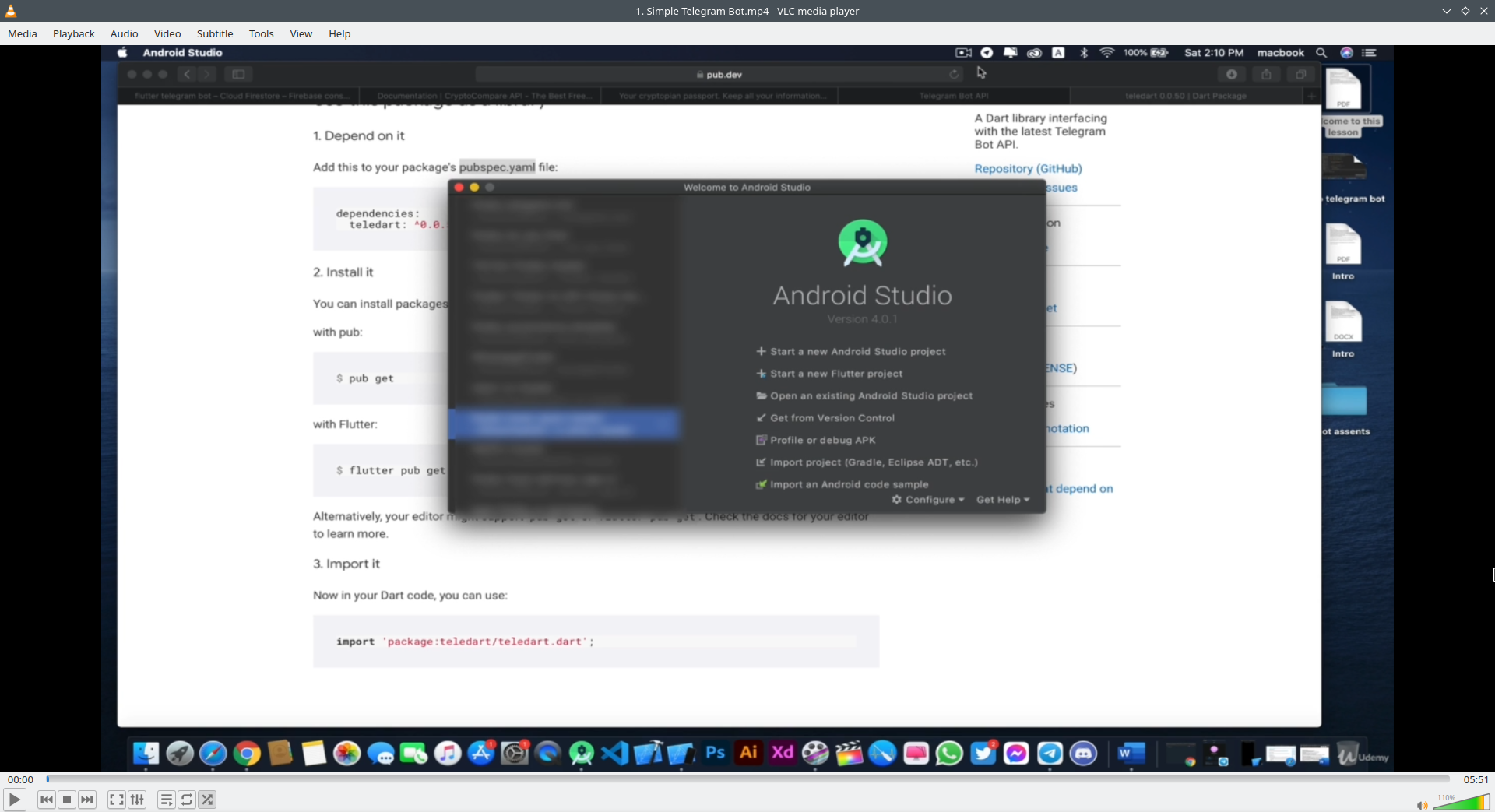Open the Media menu

click(23, 33)
